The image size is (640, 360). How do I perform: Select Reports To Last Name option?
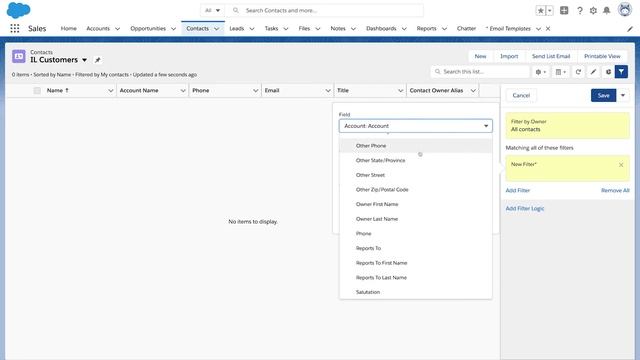click(416, 278)
